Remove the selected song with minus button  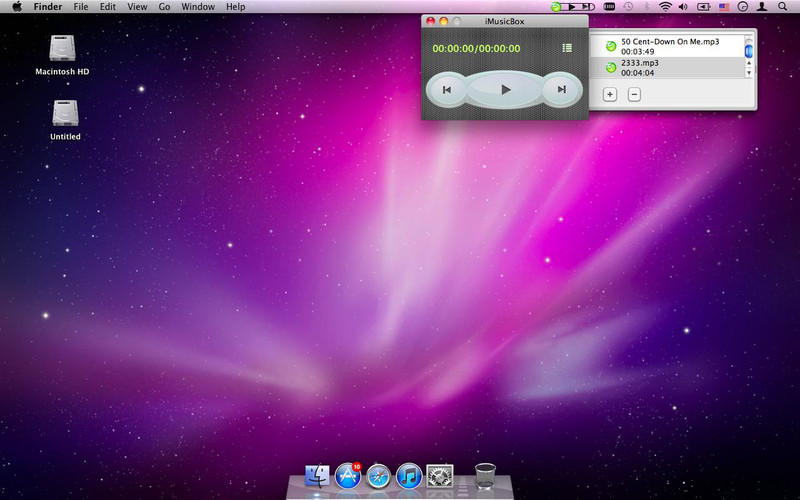point(634,95)
